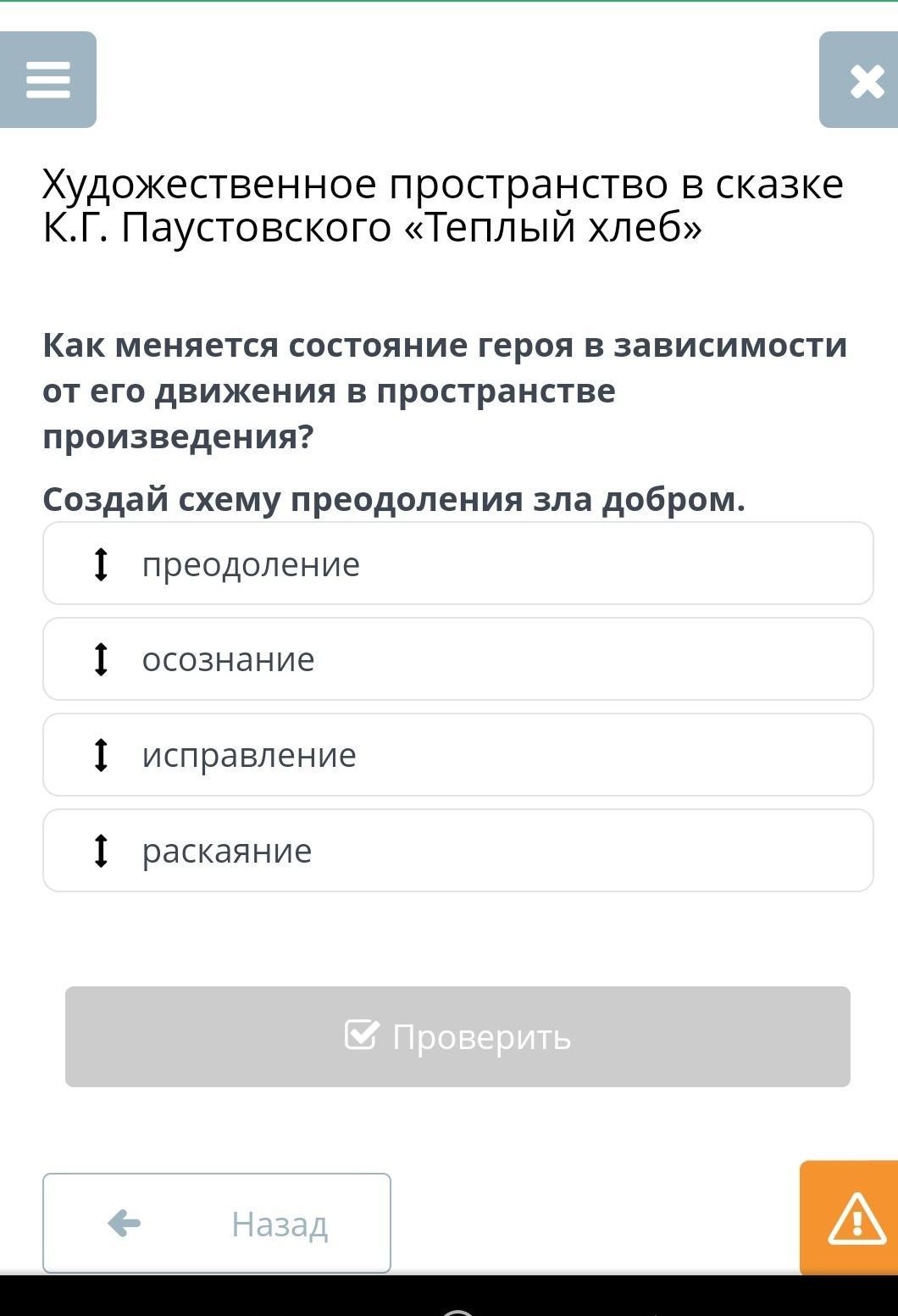
Task: Click the word осознание in the list
Action: tap(229, 659)
